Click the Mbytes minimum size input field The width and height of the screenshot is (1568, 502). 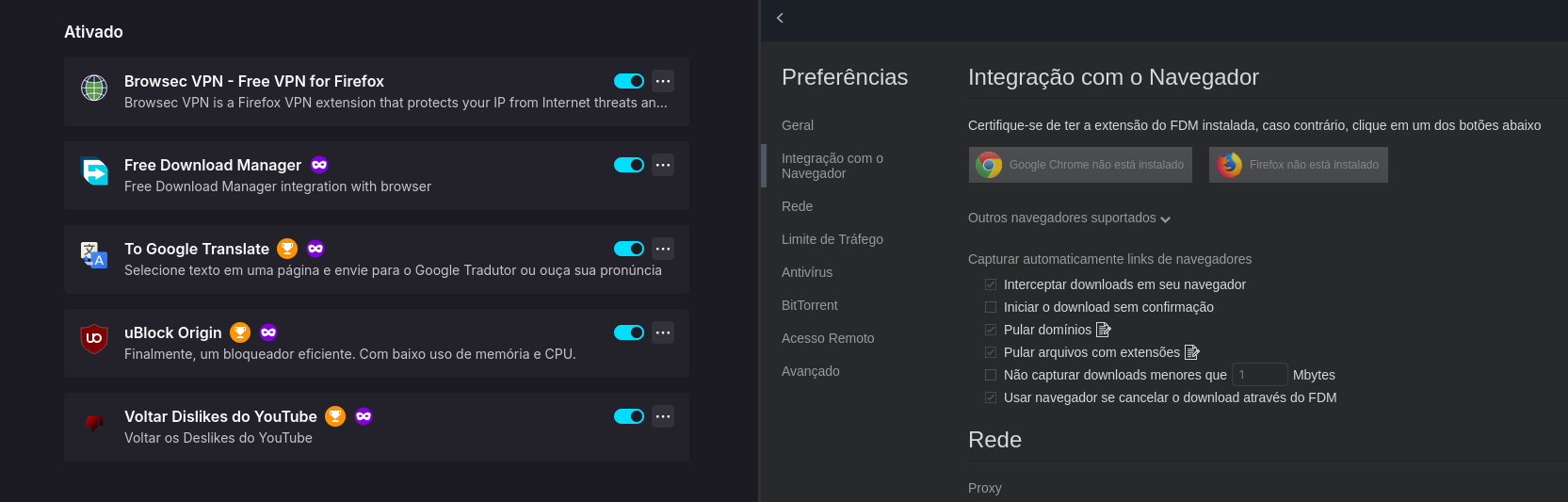(x=1259, y=375)
